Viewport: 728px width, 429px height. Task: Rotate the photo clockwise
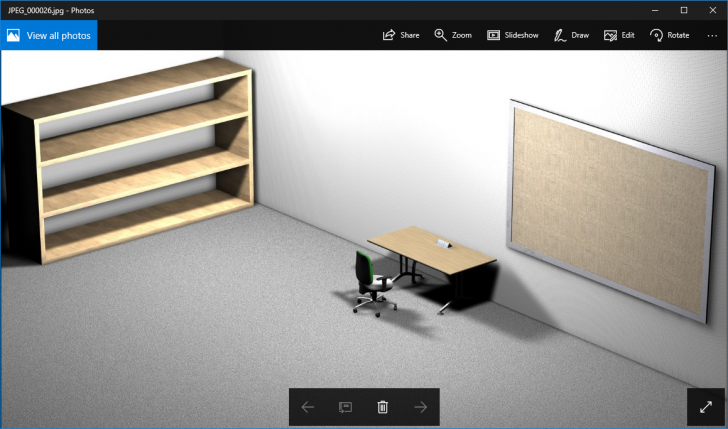pyautogui.click(x=669, y=35)
